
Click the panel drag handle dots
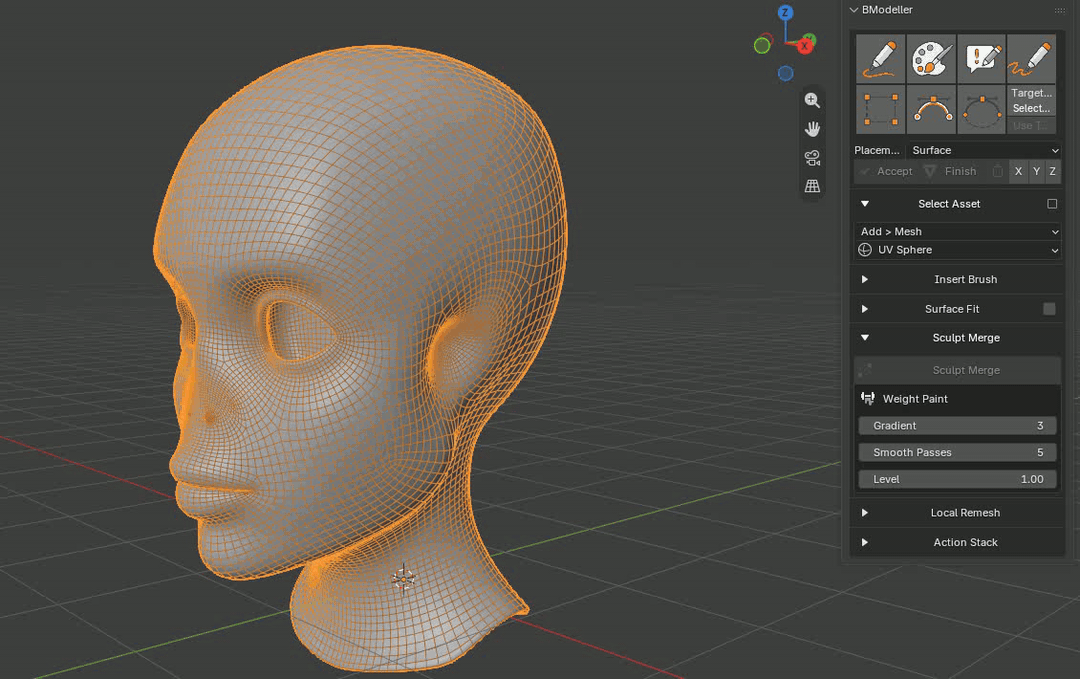pyautogui.click(x=1059, y=10)
